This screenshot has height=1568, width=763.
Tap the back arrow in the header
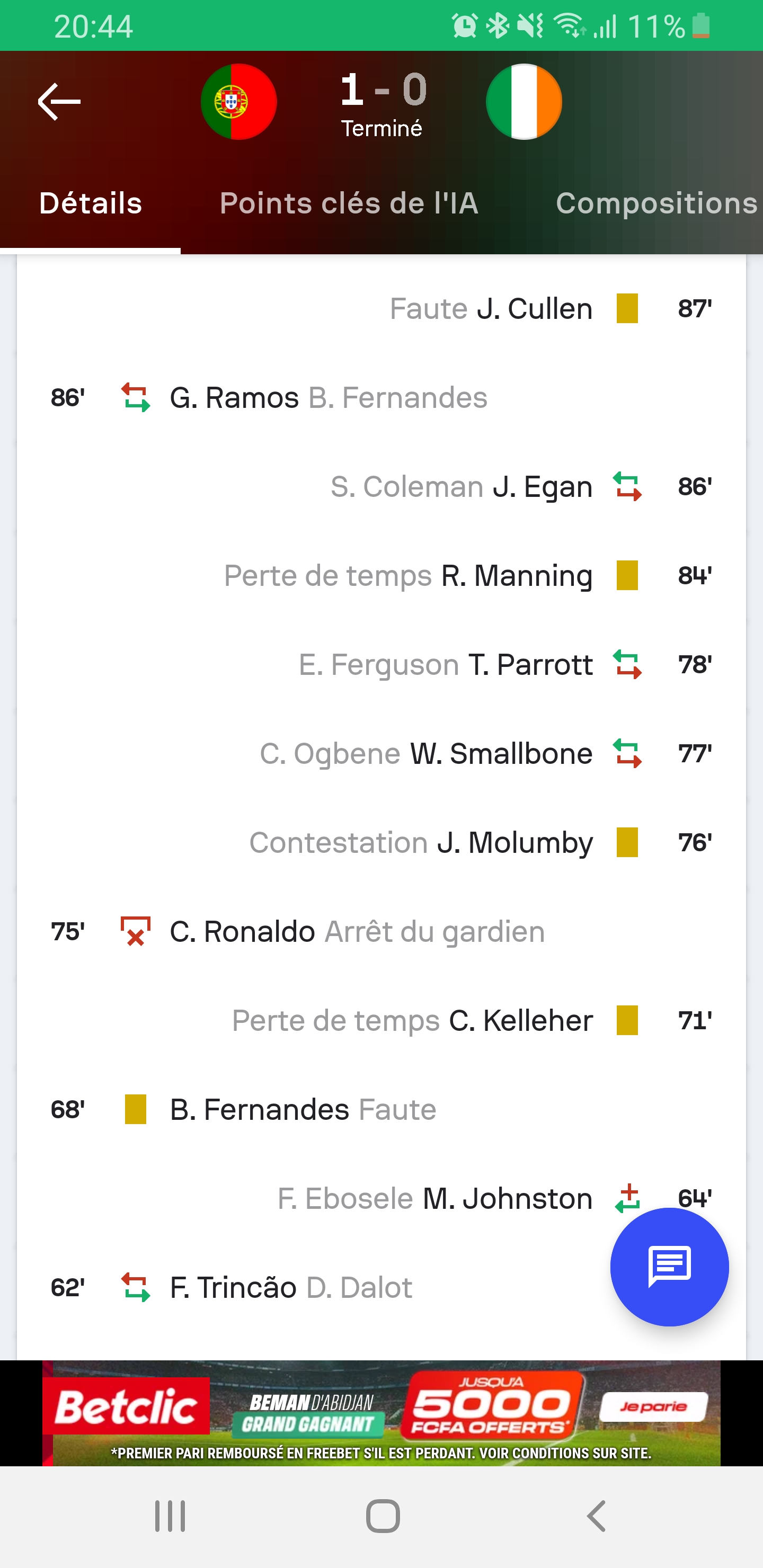click(59, 102)
